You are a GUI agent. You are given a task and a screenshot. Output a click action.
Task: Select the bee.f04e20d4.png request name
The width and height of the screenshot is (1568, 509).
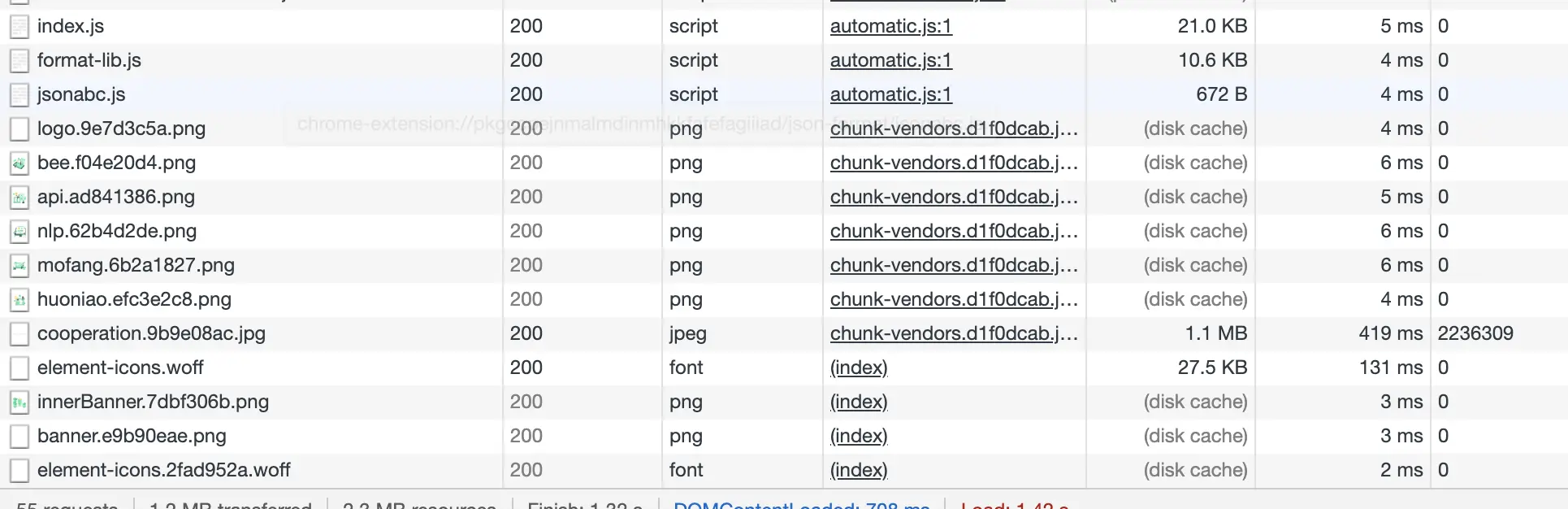coord(116,163)
